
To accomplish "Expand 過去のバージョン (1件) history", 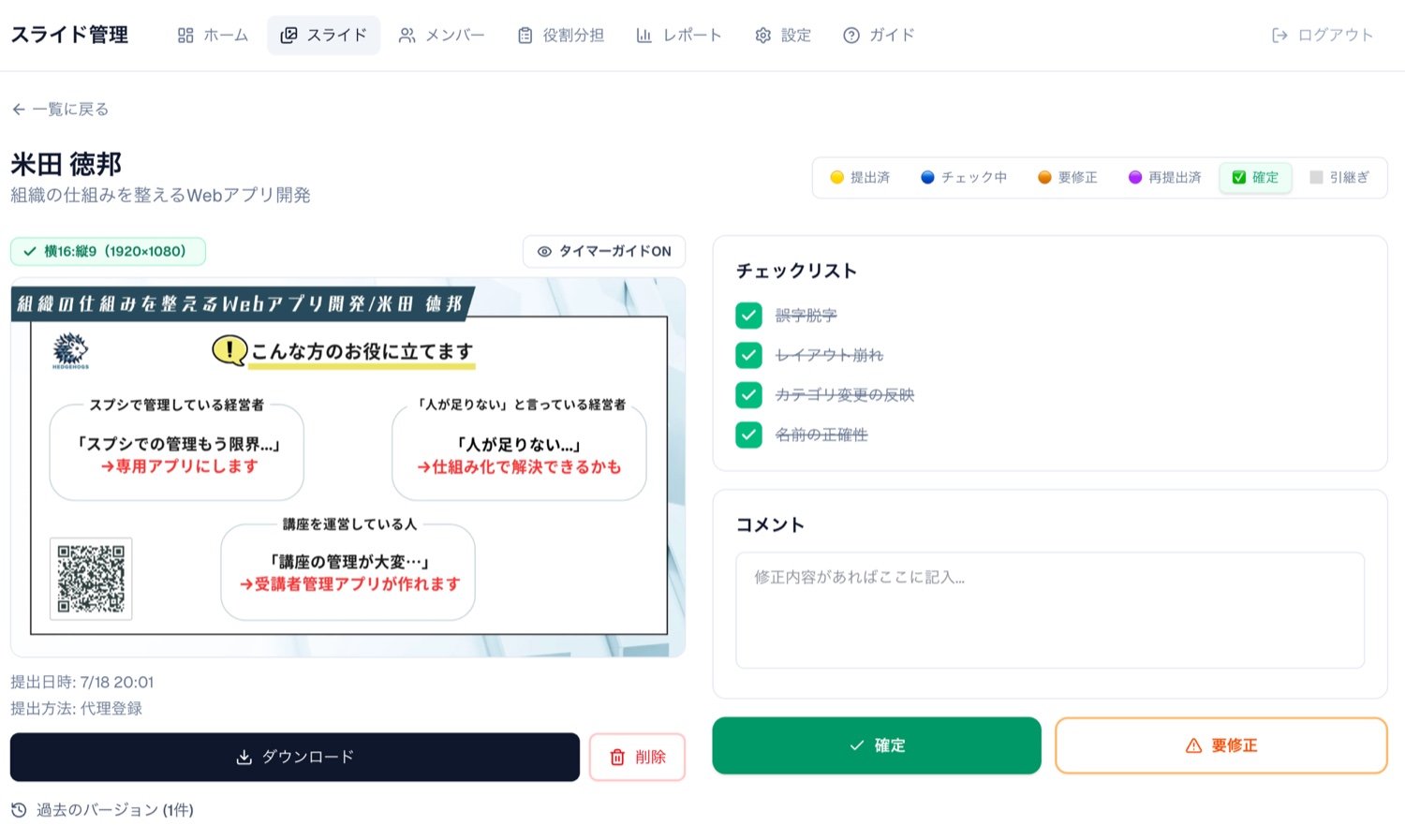I will (x=102, y=810).
